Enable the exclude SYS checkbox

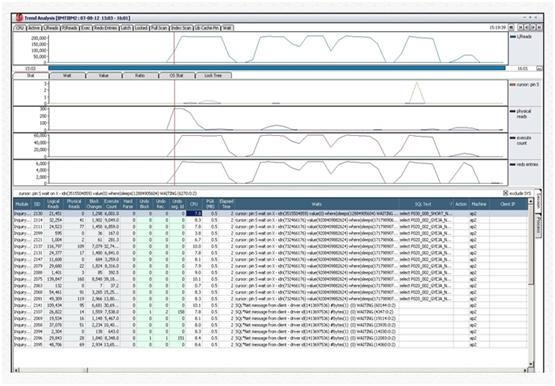(x=505, y=193)
